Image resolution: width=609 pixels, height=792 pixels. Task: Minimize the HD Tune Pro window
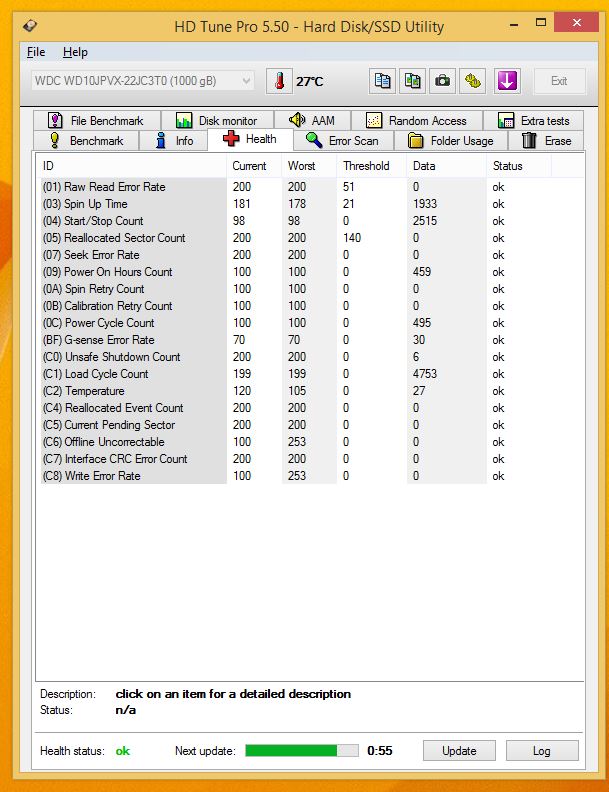click(514, 23)
